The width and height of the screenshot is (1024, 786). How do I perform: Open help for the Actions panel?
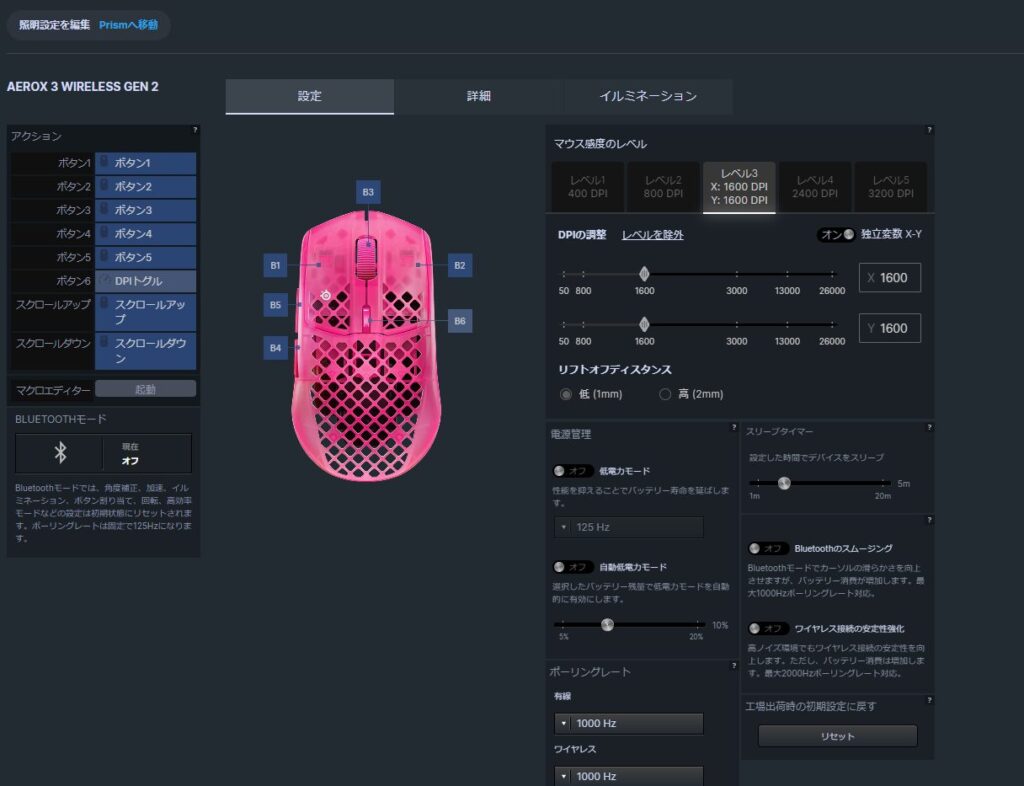[x=194, y=130]
